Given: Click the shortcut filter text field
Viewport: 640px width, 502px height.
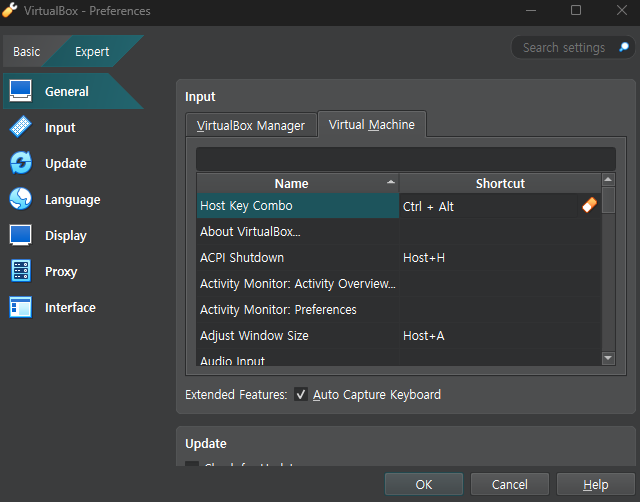Looking at the screenshot, I should click(x=406, y=159).
